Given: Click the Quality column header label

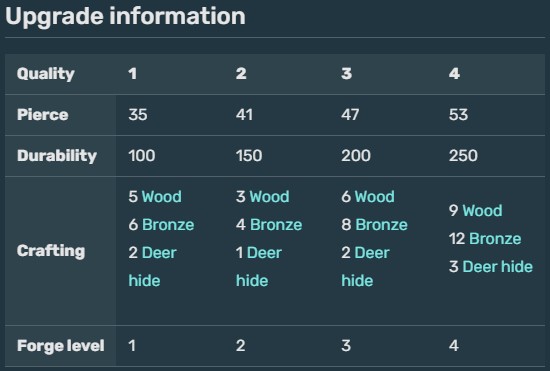Looking at the screenshot, I should (x=46, y=74).
